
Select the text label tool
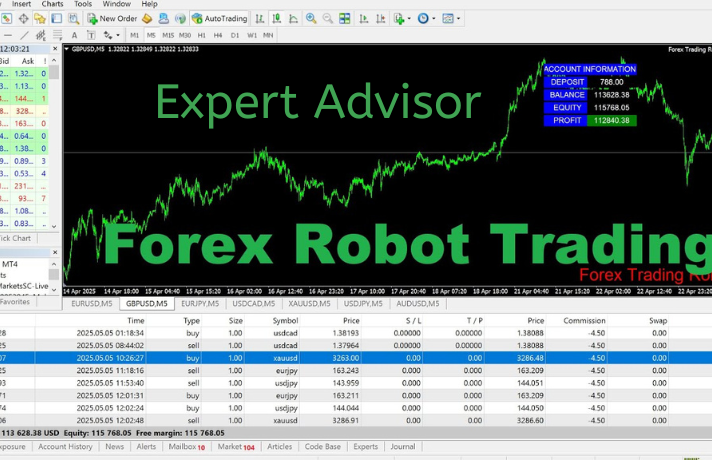click(91, 35)
